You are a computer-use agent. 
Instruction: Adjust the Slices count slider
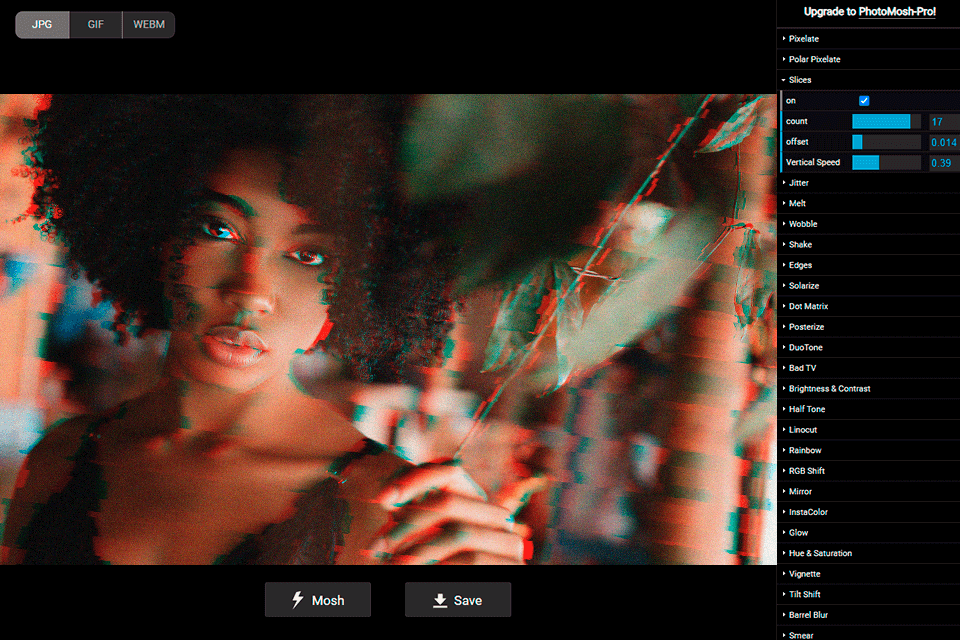tap(886, 121)
